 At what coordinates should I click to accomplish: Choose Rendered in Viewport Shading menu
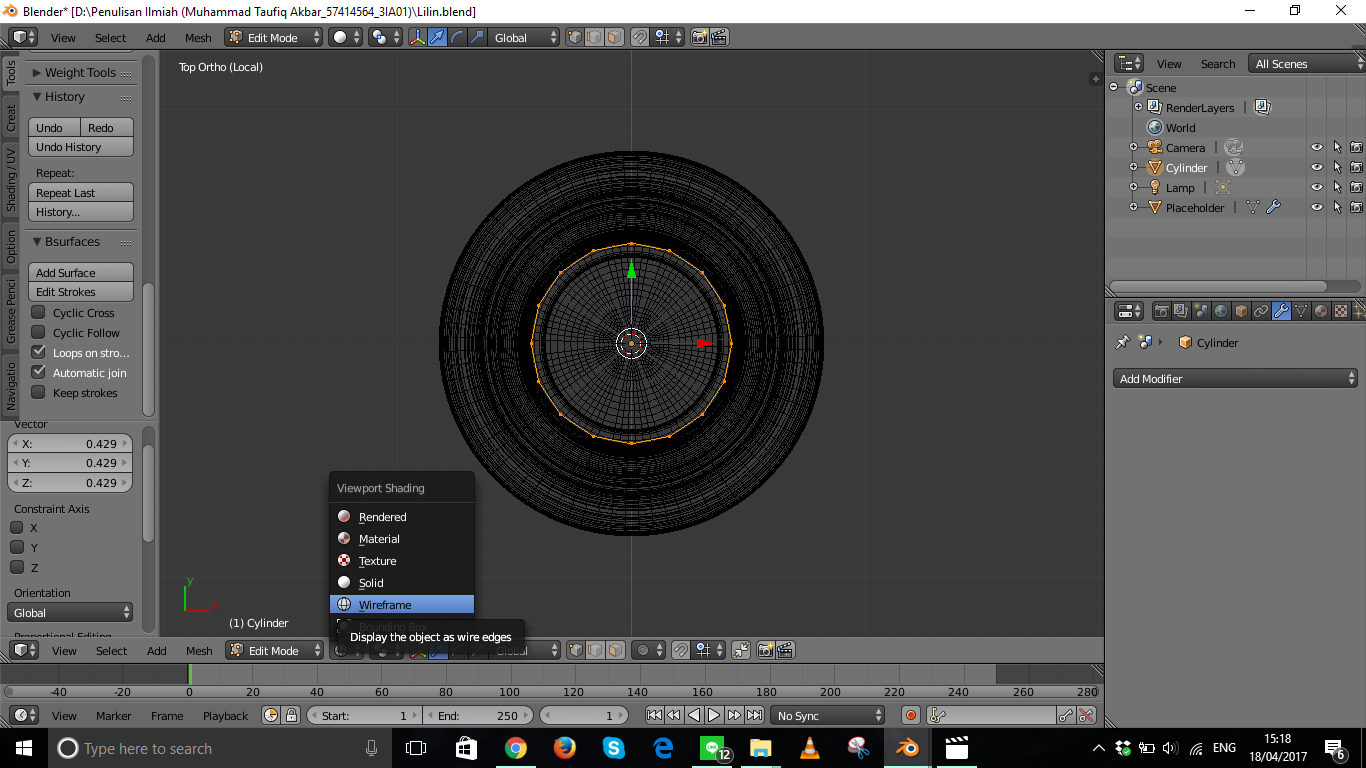(402, 517)
